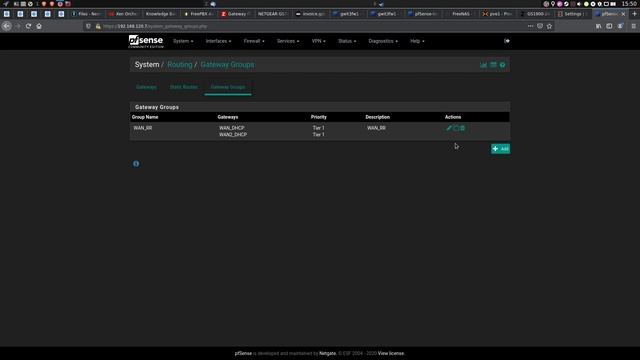
Task: Open the Netgate link in footer
Action: coord(327,353)
